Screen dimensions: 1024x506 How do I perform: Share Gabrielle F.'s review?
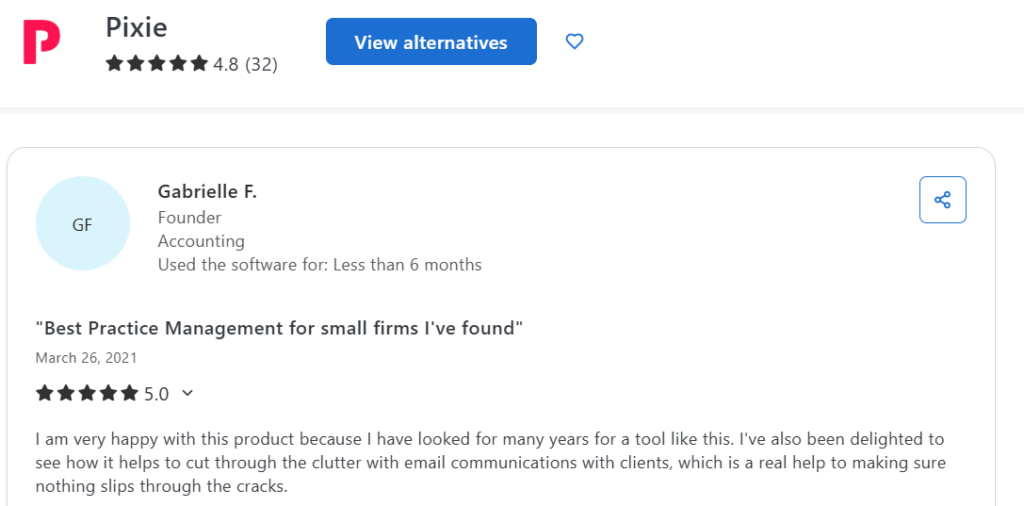pyautogui.click(x=942, y=200)
